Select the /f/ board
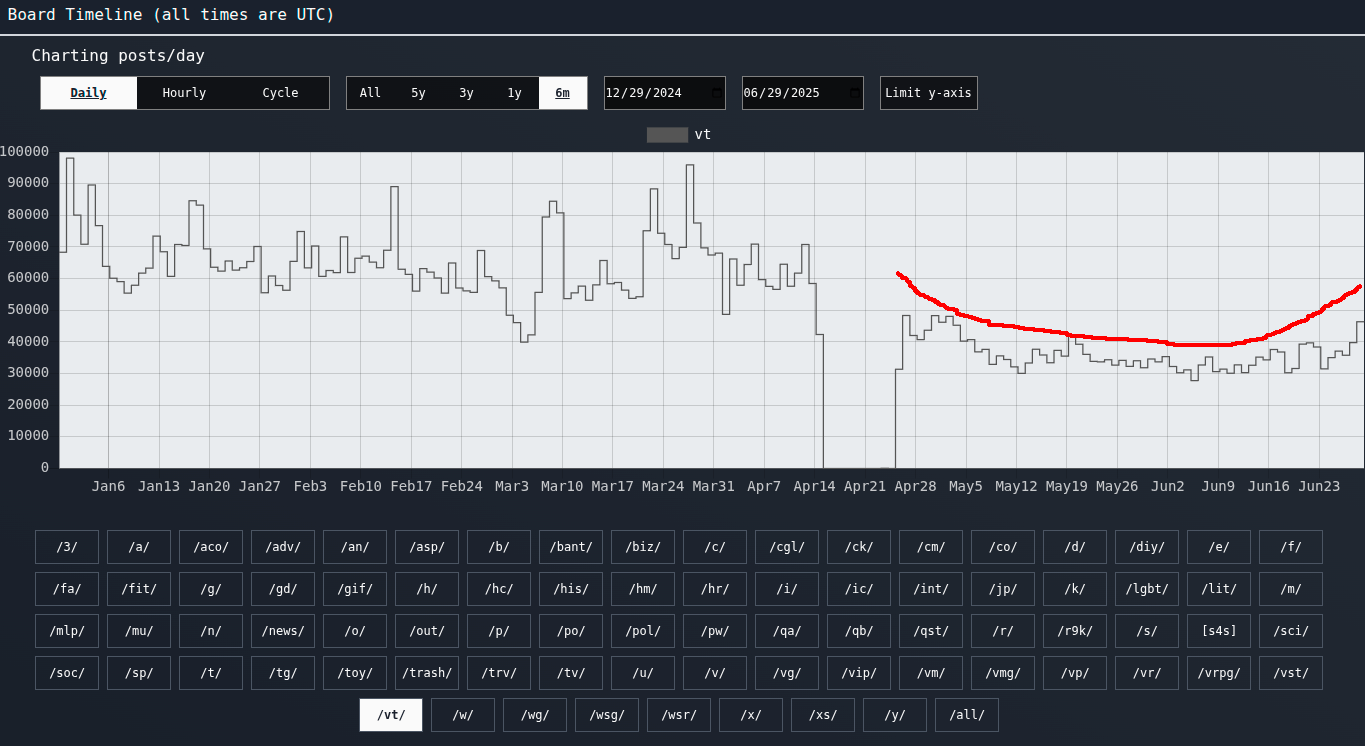The image size is (1365, 746). 1291,547
